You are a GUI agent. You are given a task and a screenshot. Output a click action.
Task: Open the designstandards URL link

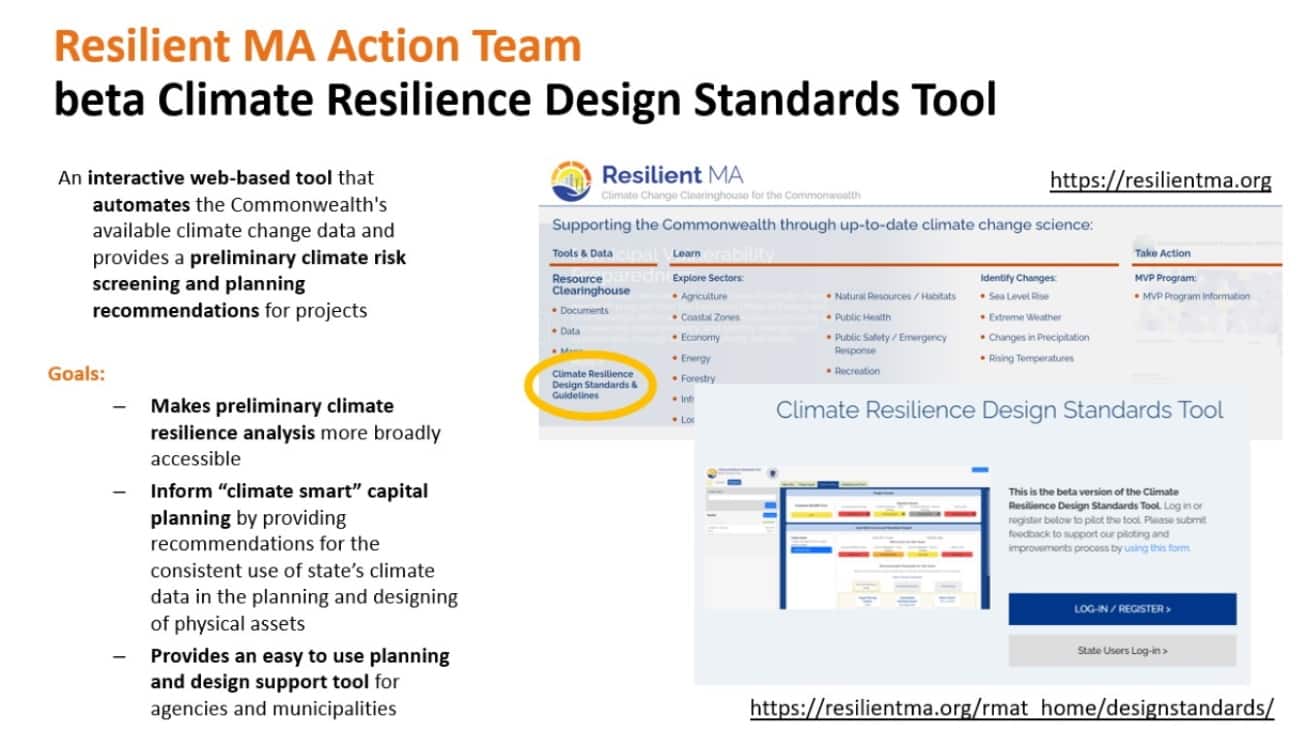[x=1012, y=708]
